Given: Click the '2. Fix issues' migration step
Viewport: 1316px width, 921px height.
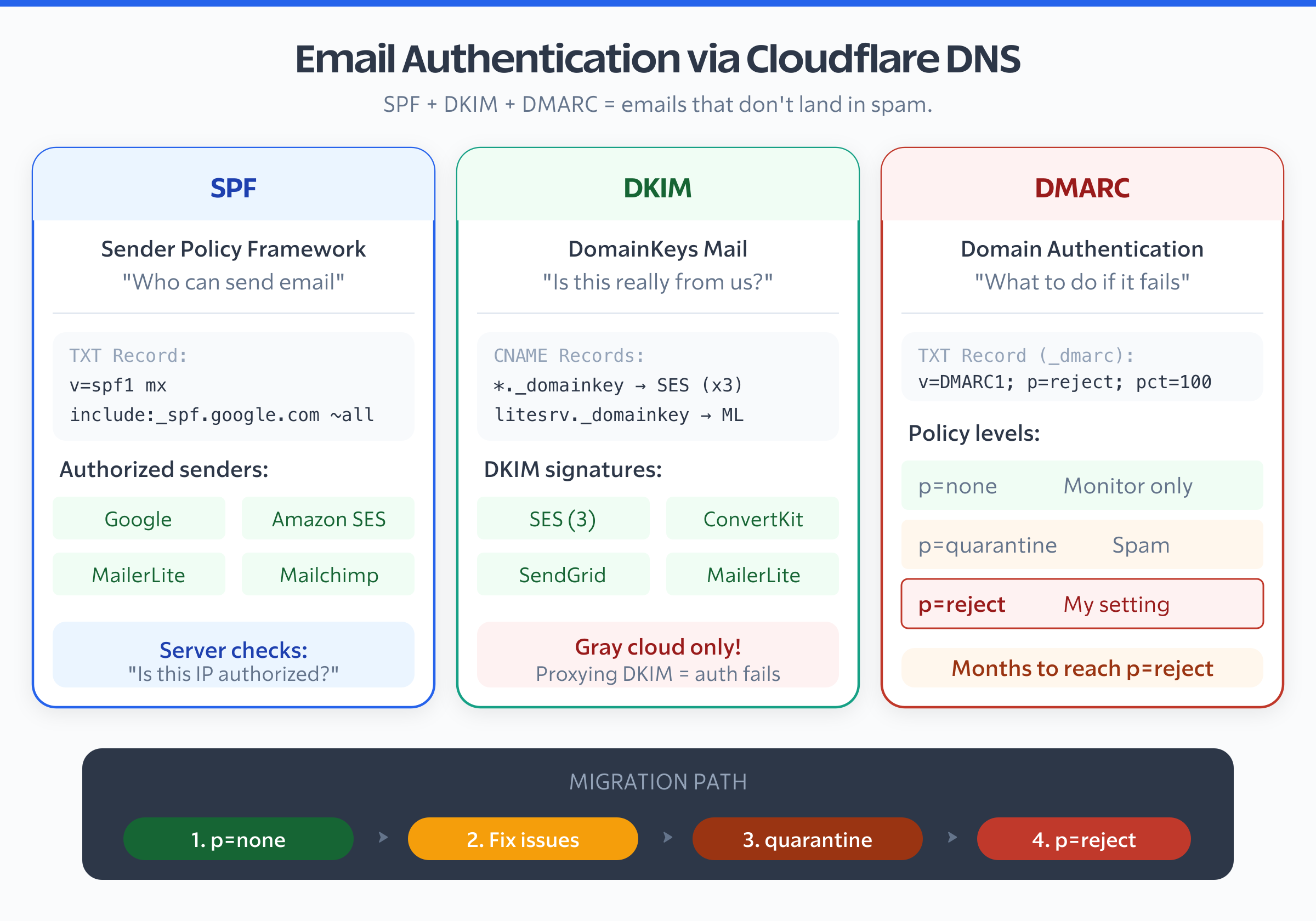Looking at the screenshot, I should point(522,839).
